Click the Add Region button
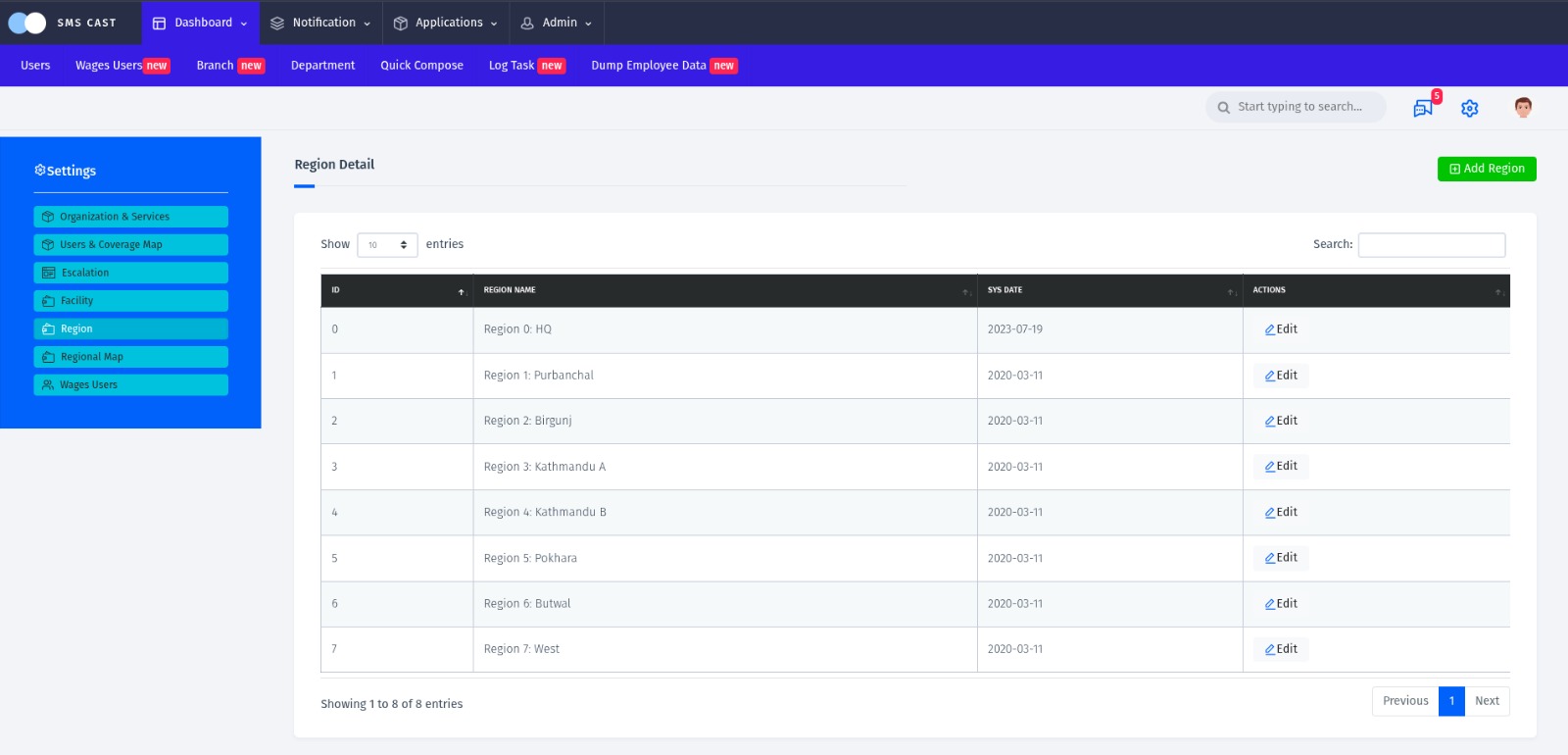1568x755 pixels. click(1486, 169)
